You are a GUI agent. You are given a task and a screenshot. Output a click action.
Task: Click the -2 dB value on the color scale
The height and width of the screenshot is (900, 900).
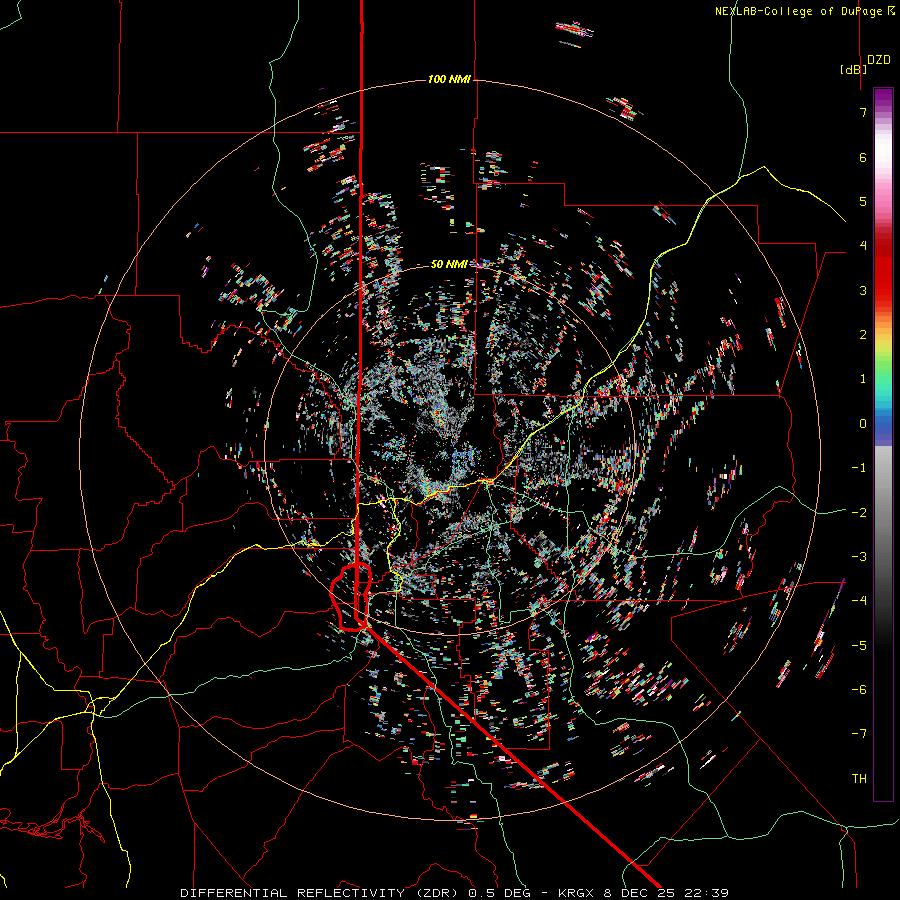[x=859, y=512]
